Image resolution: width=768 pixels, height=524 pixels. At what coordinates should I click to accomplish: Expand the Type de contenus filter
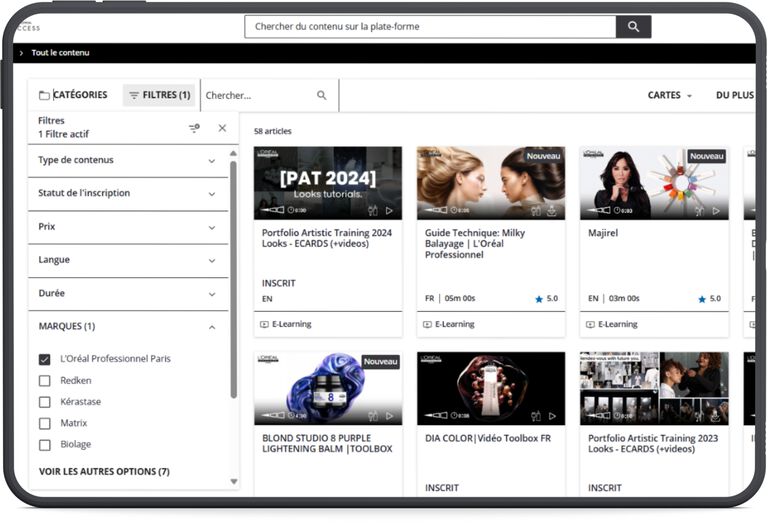[x=128, y=161]
